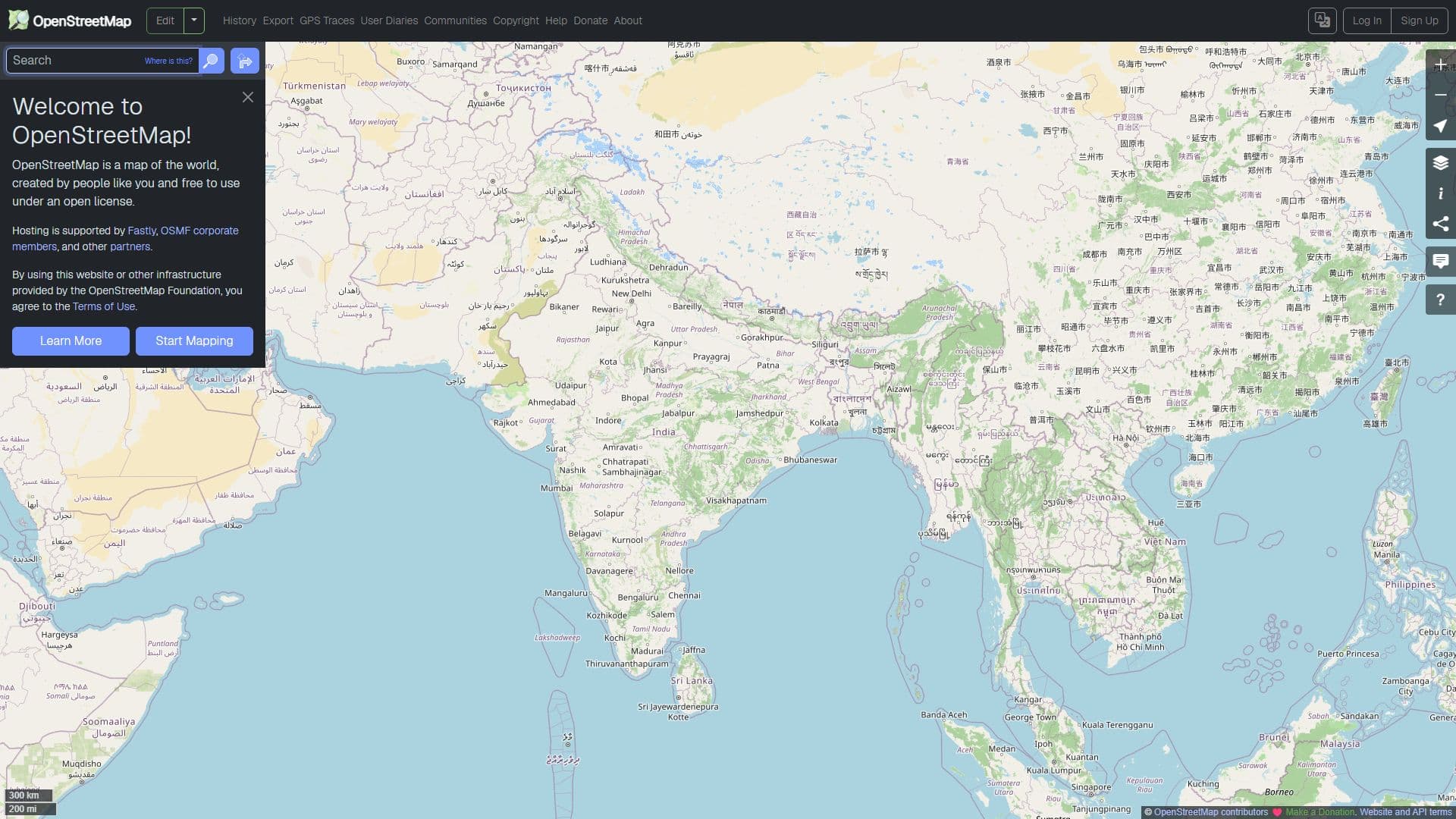Open the Export menu item
1456x819 pixels.
[278, 20]
